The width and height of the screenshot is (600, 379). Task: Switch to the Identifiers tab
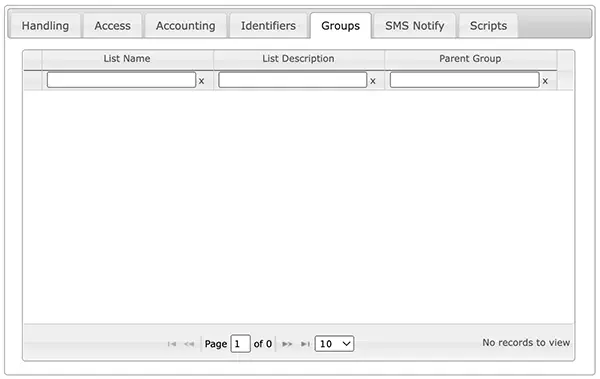(x=268, y=26)
